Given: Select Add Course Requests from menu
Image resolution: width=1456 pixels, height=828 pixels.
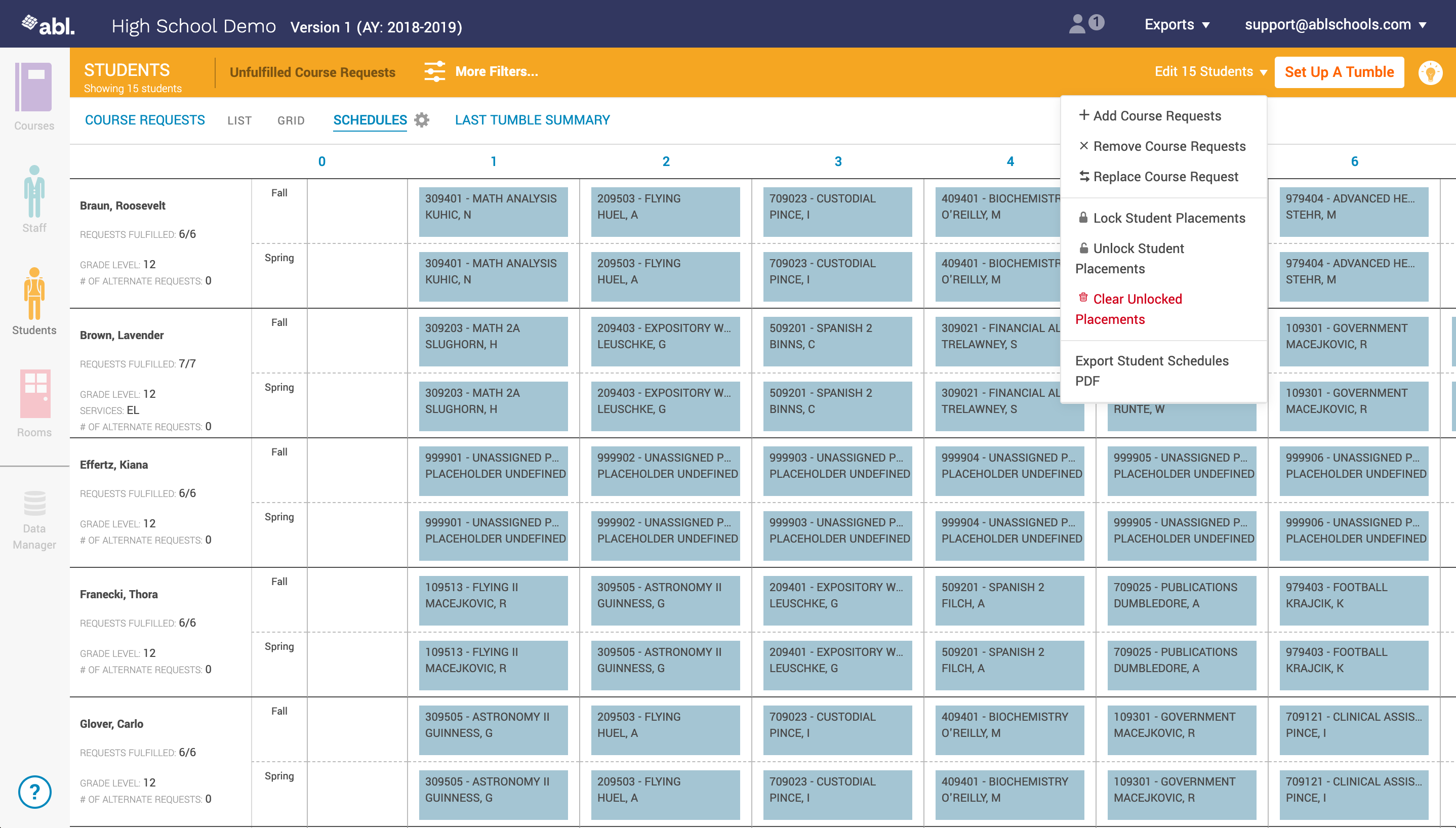Looking at the screenshot, I should click(x=1150, y=115).
